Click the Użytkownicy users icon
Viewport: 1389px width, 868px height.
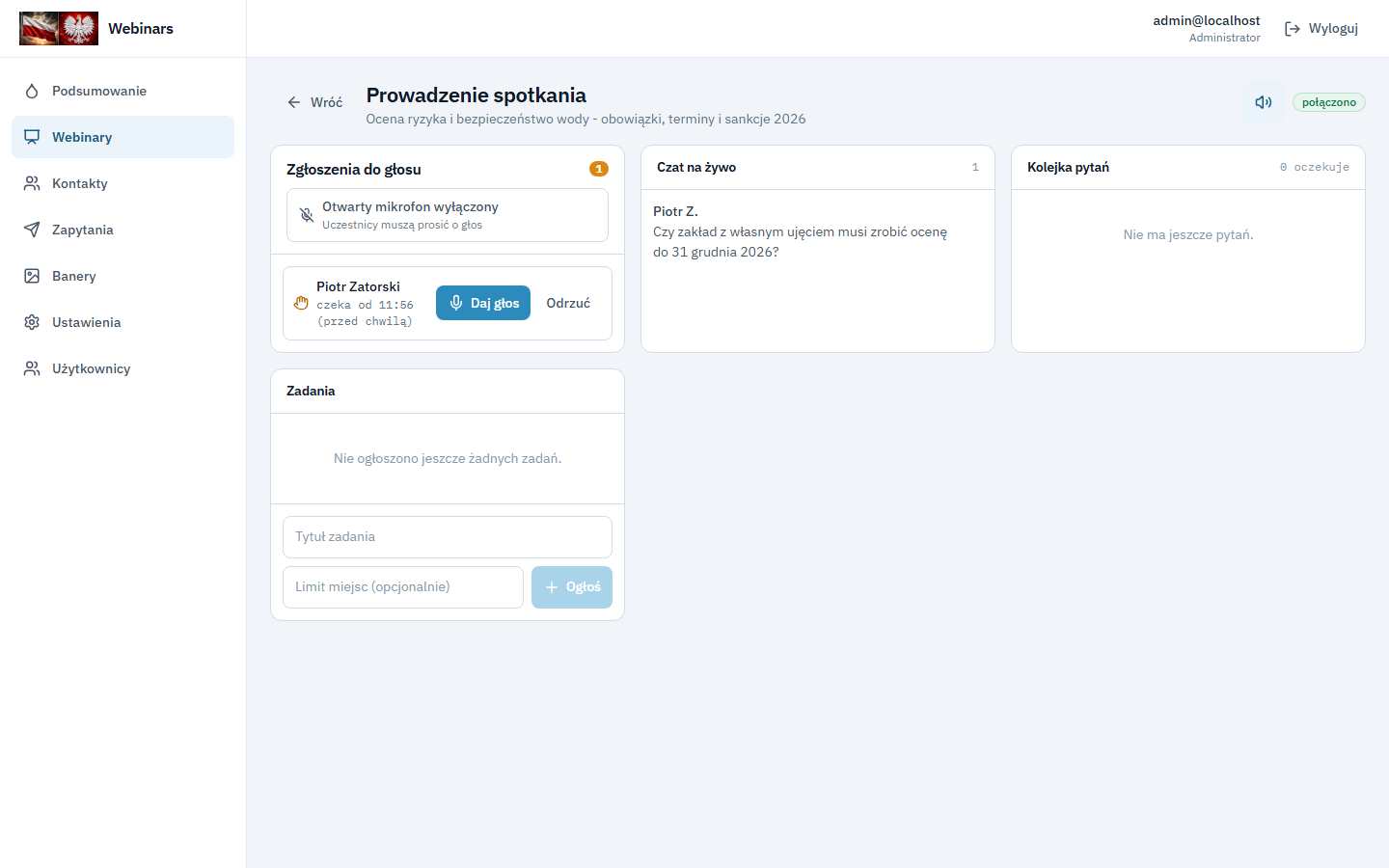32,368
